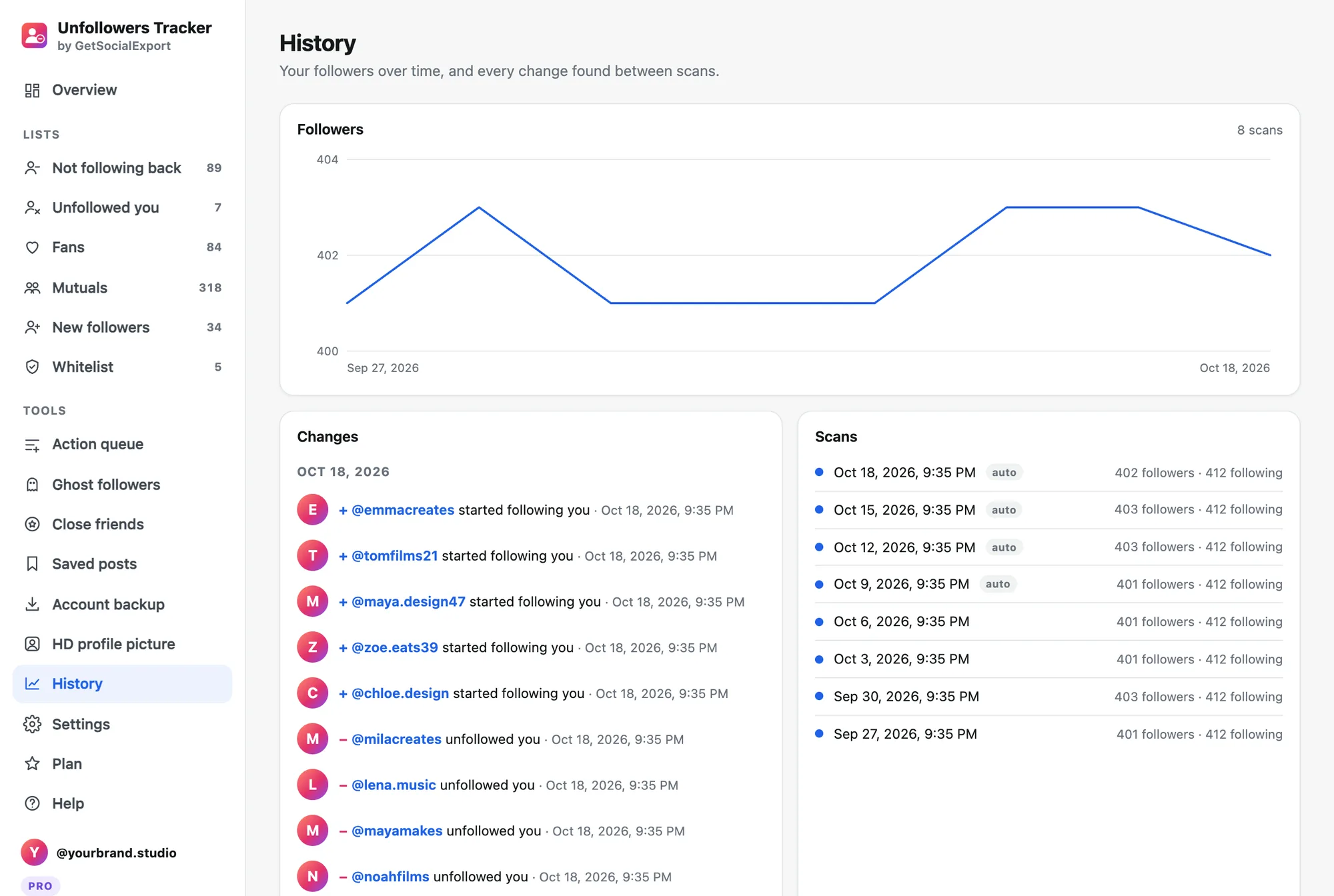Image resolution: width=1334 pixels, height=896 pixels.
Task: Open the Ghost followers icon
Action: coord(32,485)
